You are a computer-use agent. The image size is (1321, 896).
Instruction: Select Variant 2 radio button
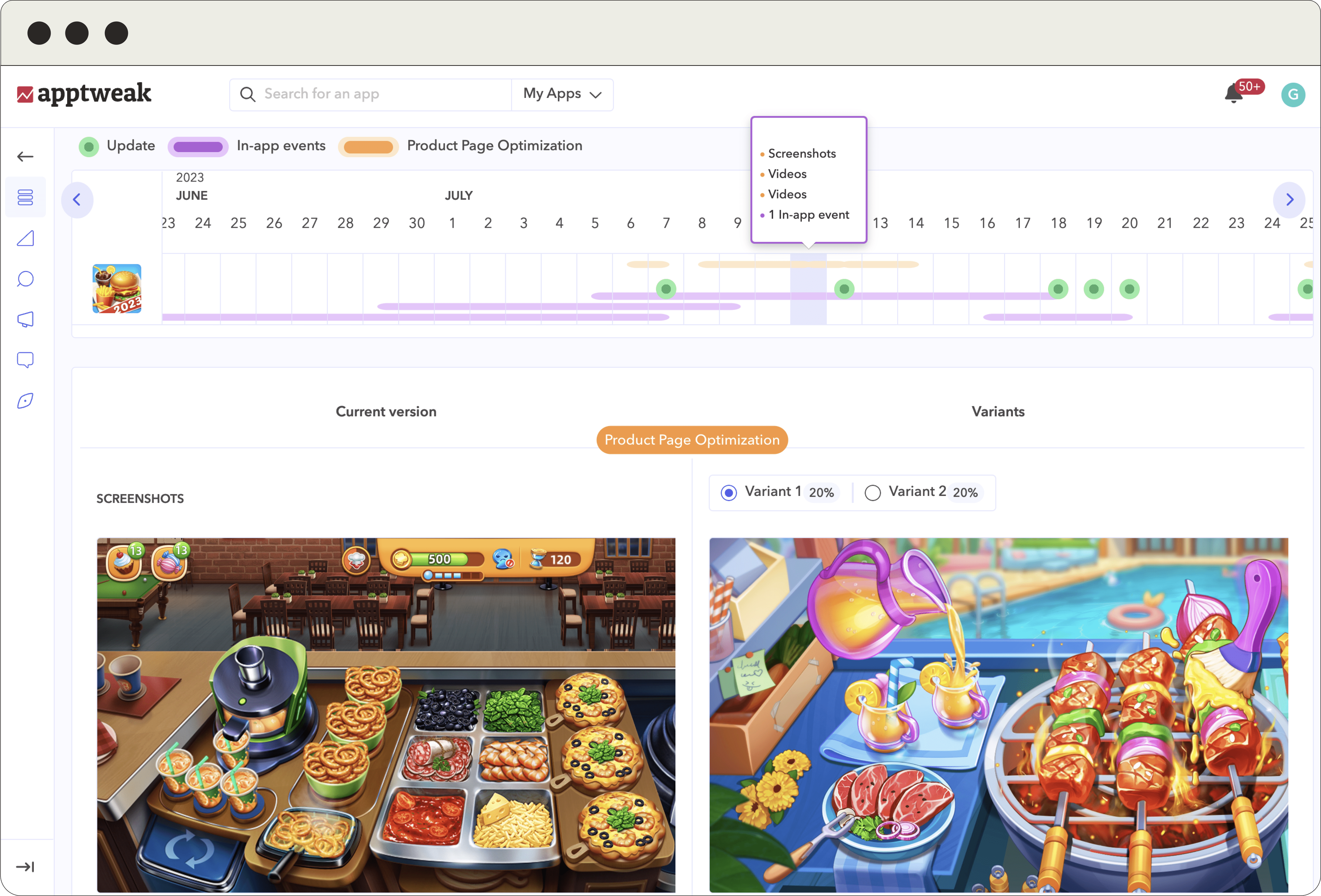click(x=873, y=493)
